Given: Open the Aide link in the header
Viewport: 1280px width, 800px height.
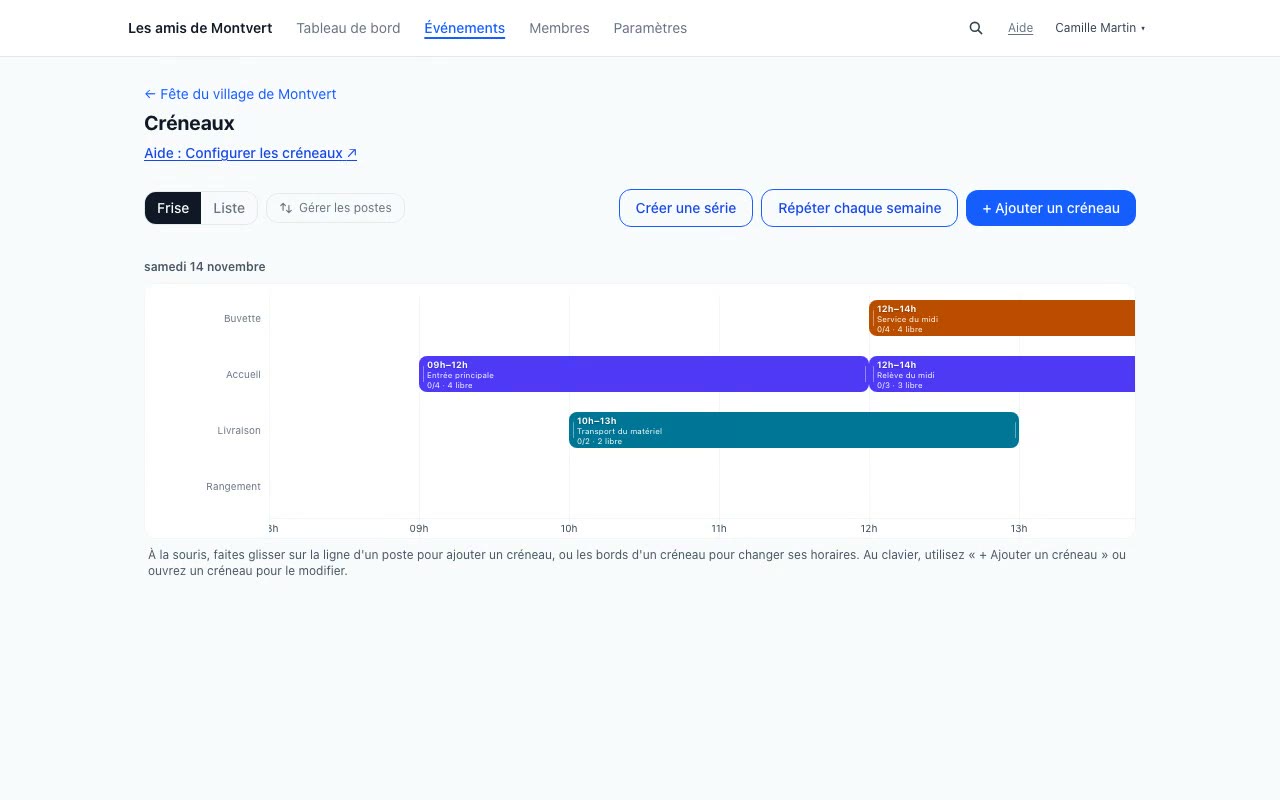Looking at the screenshot, I should [1020, 28].
